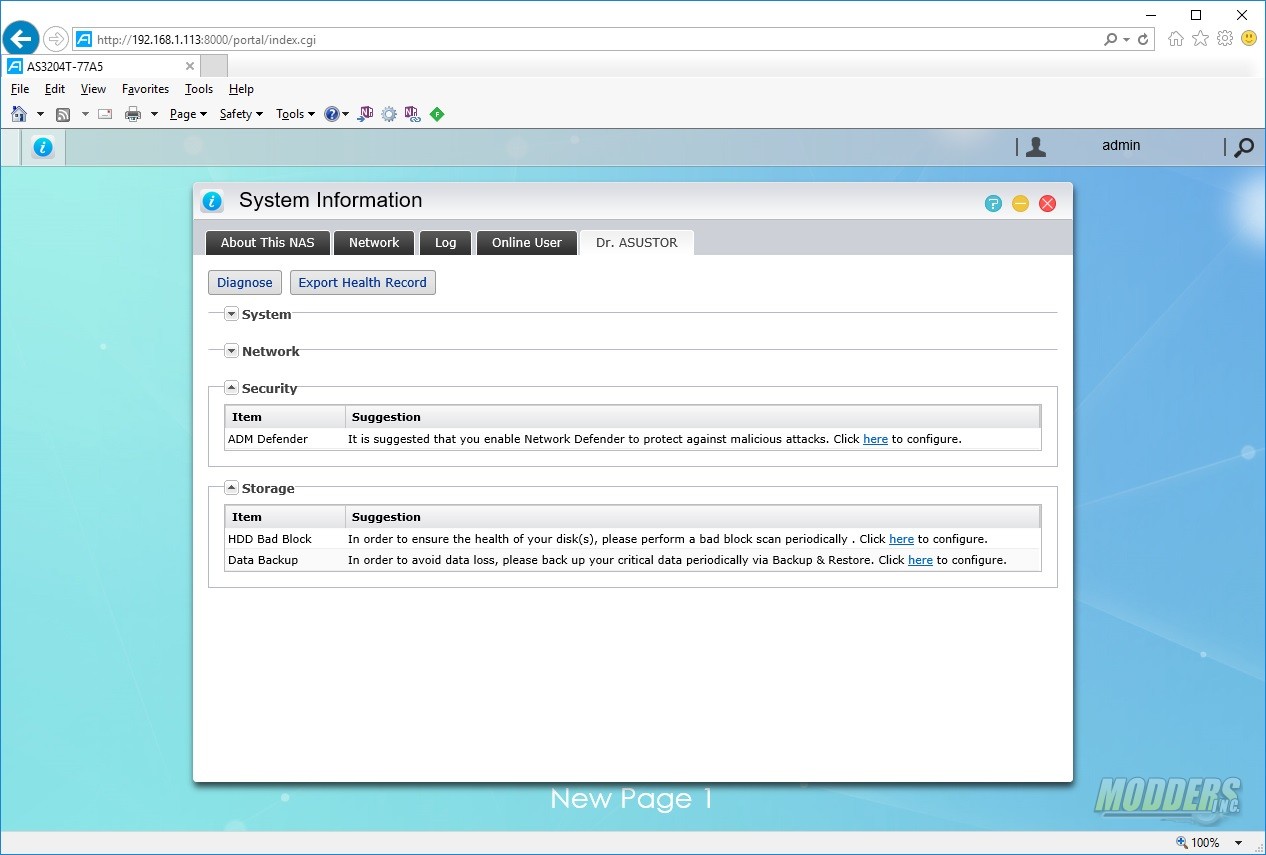Click the admin user silhouette icon
The width and height of the screenshot is (1266, 855).
coord(1036,147)
